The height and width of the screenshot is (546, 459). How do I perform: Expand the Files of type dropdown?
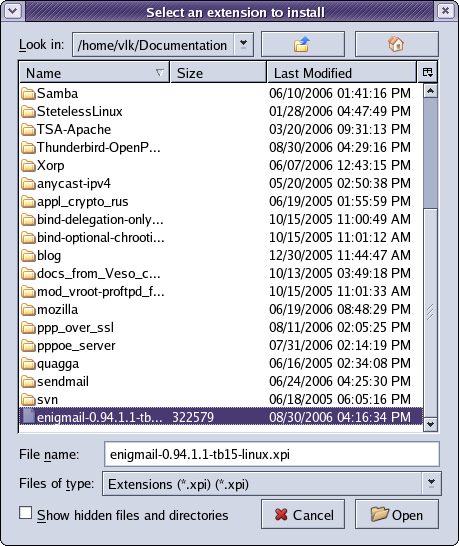click(x=431, y=483)
